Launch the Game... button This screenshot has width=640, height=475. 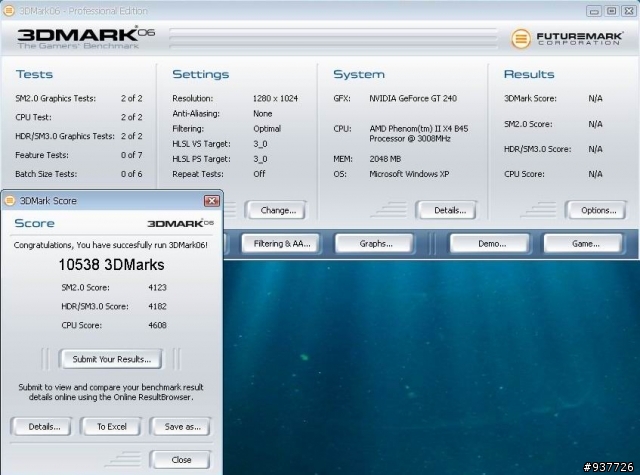(585, 244)
